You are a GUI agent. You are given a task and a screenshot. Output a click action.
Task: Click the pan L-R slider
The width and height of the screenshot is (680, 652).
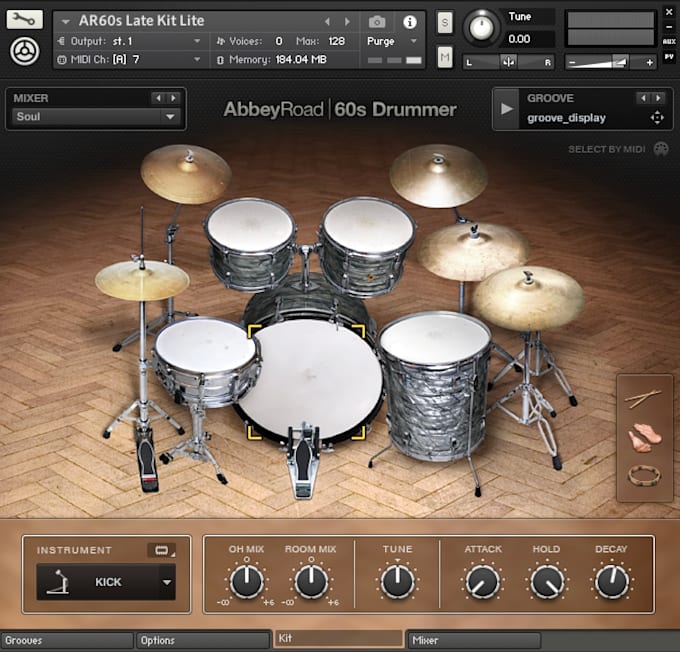[508, 62]
